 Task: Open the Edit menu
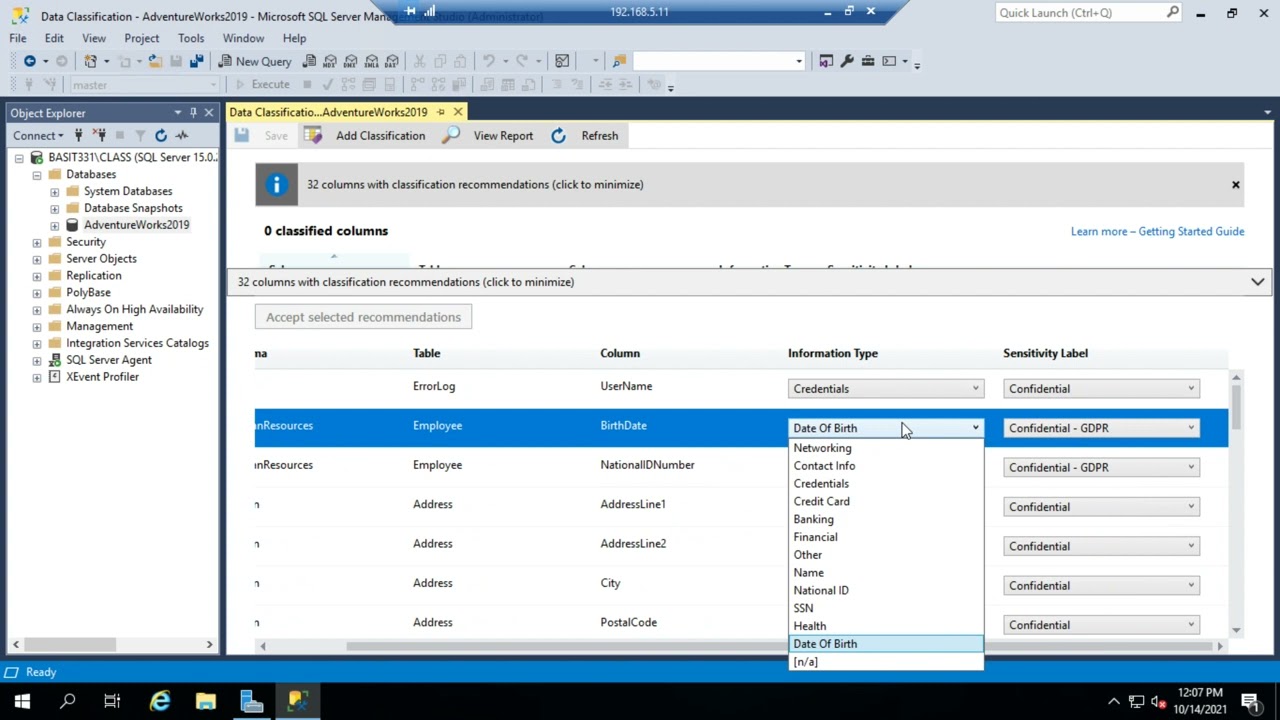(x=54, y=38)
